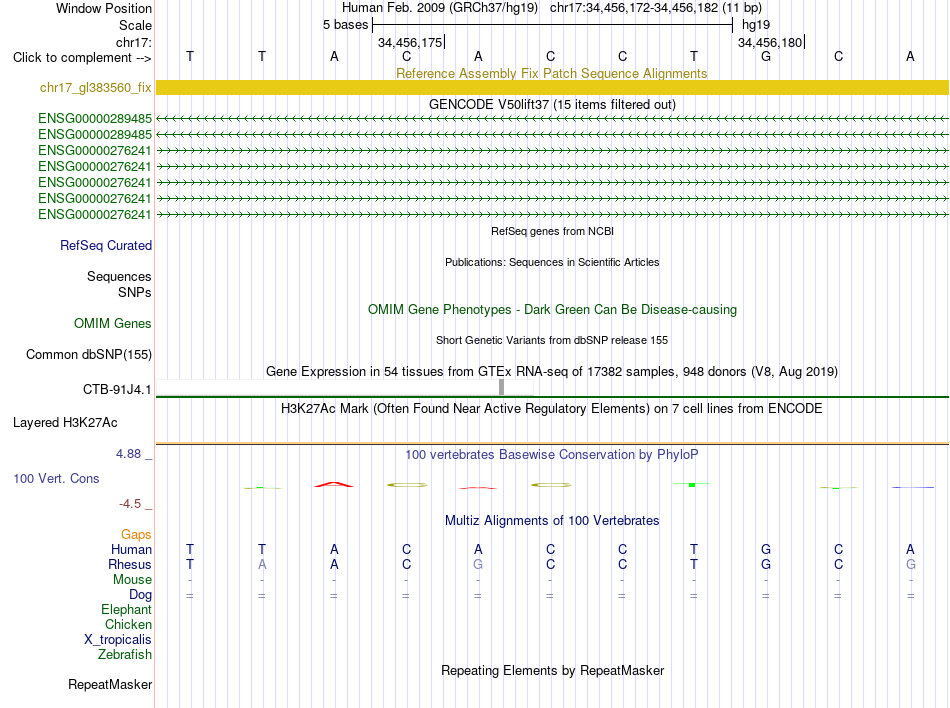The height and width of the screenshot is (708, 950).
Task: Click the 'chr17:34,456,172-34,456,182 (11 bp)' position text
Action: tap(656, 8)
